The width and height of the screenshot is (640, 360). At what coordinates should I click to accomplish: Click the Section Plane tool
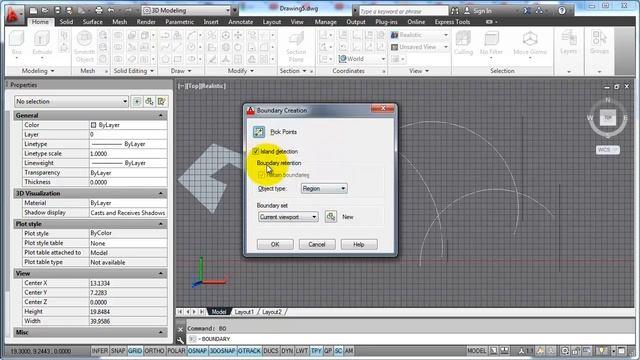(x=296, y=46)
